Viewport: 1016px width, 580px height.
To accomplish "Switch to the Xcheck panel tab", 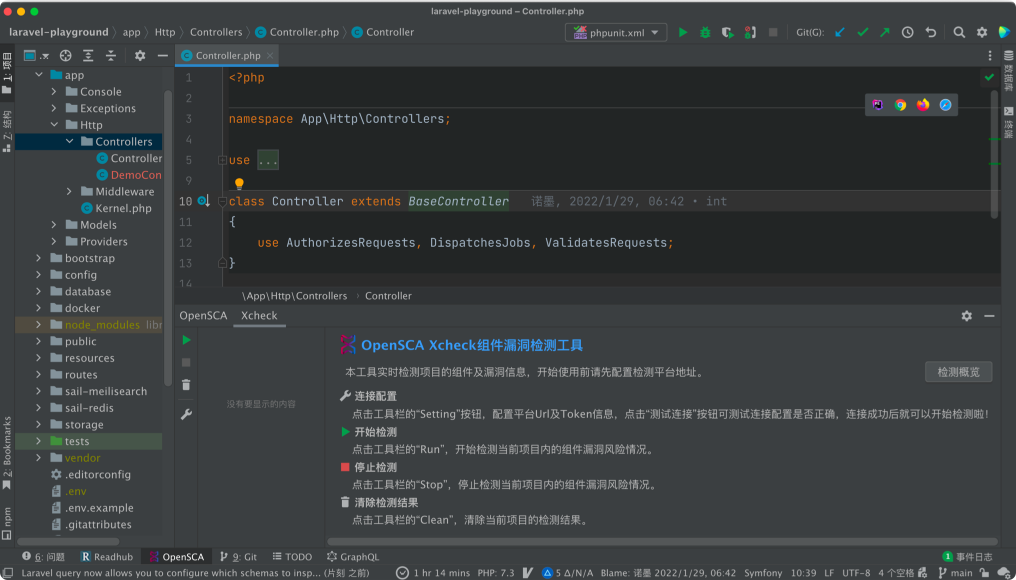I will tap(259, 316).
